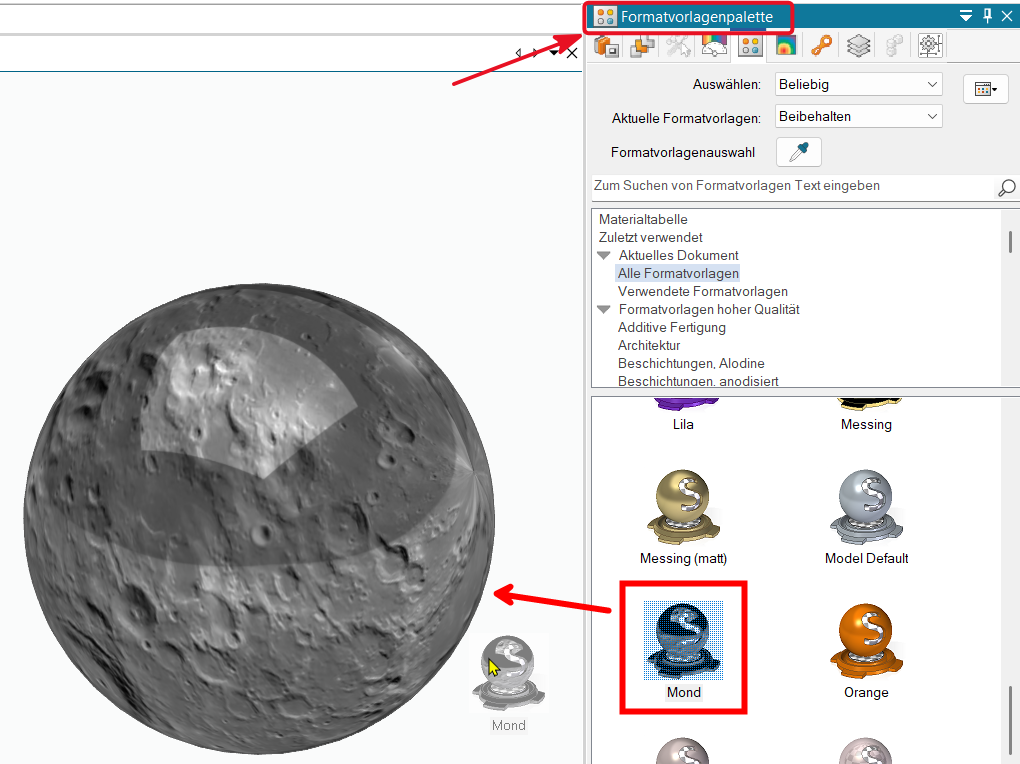Click the Lila style label
This screenshot has width=1020, height=764.
683,424
